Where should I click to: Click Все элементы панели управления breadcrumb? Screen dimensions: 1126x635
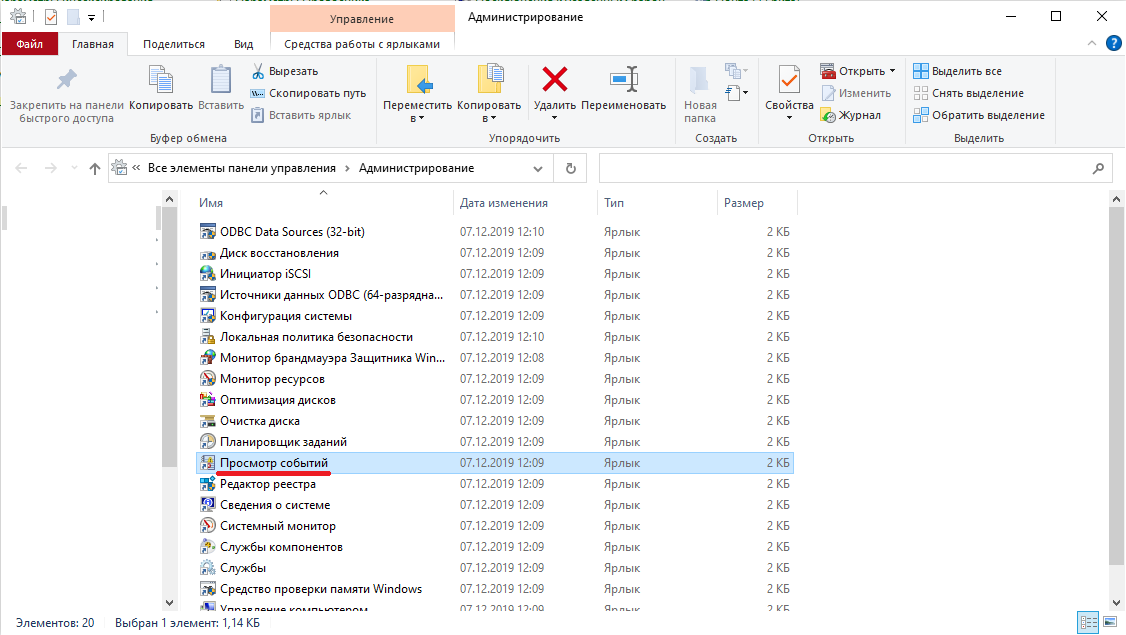[x=241, y=168]
